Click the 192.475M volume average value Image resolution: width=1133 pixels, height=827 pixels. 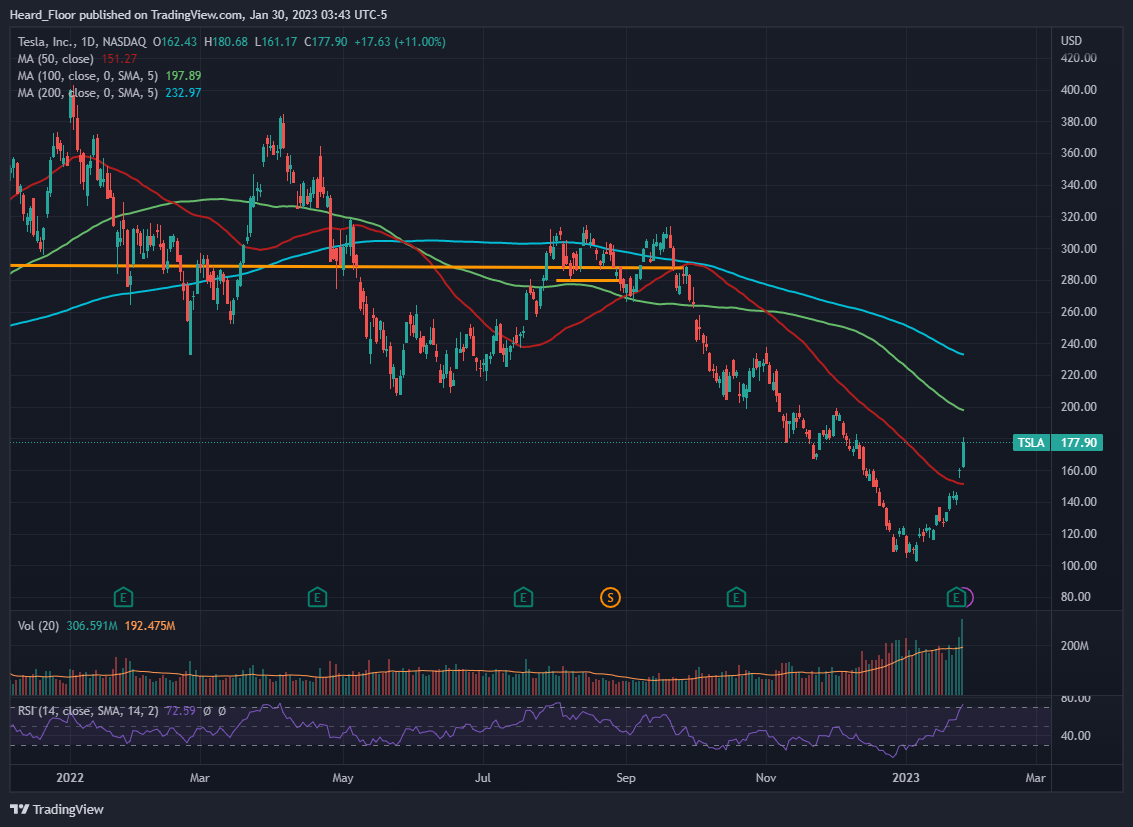tap(150, 625)
